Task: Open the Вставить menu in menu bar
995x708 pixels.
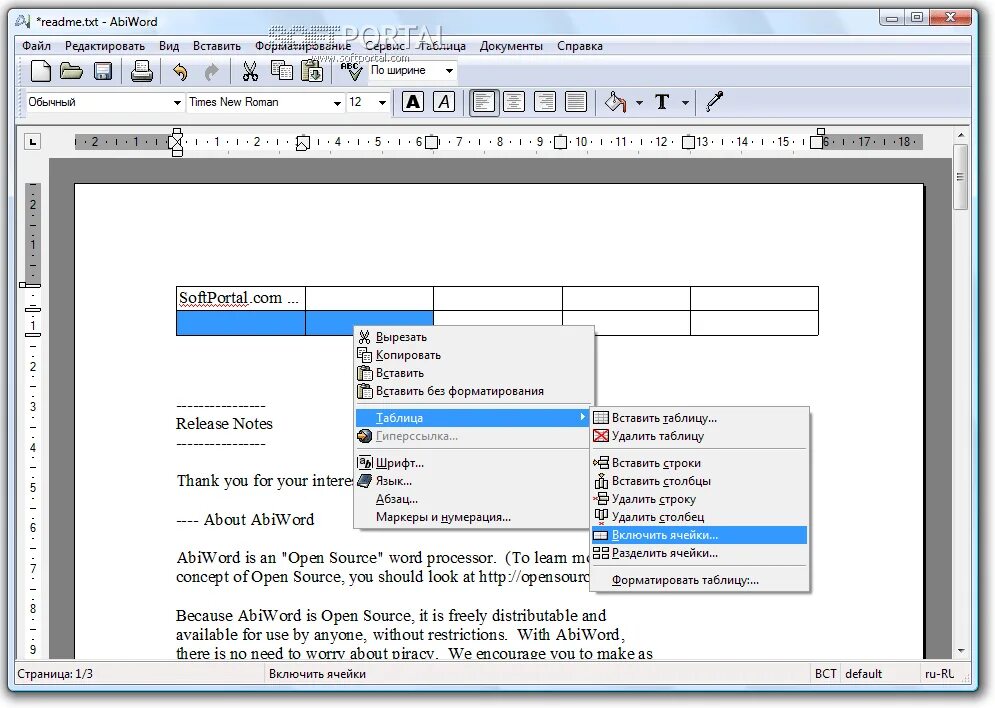Action: 216,46
